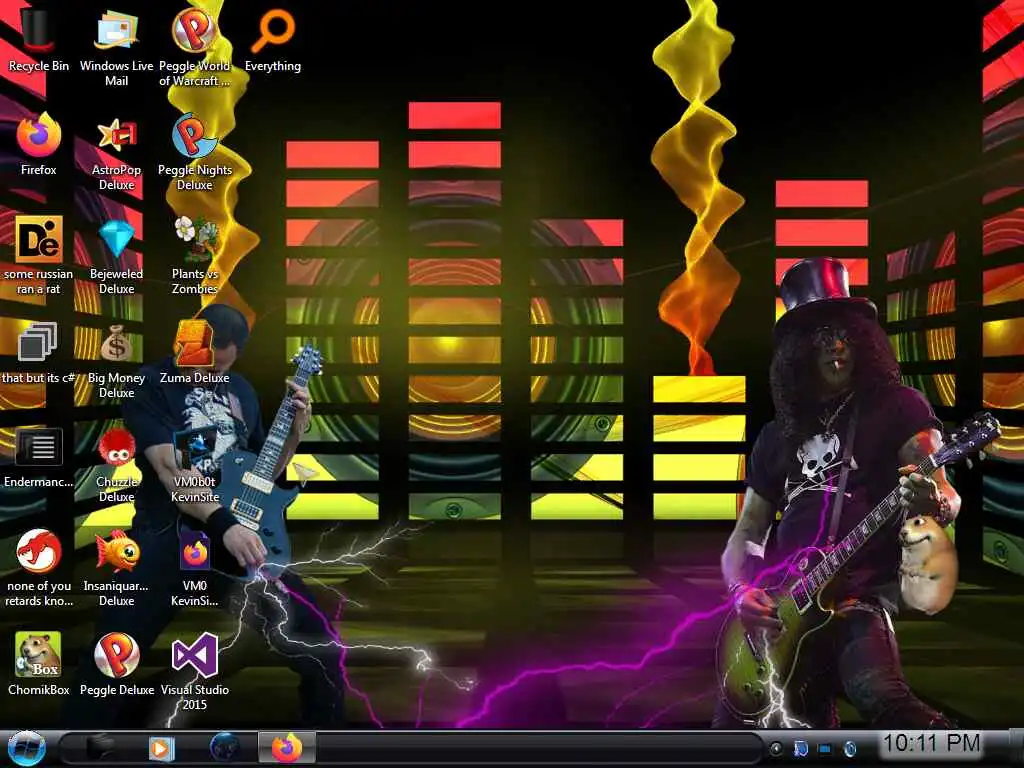This screenshot has width=1024, height=768.
Task: Select Visual Studio 2015 shortcut
Action: pyautogui.click(x=195, y=671)
